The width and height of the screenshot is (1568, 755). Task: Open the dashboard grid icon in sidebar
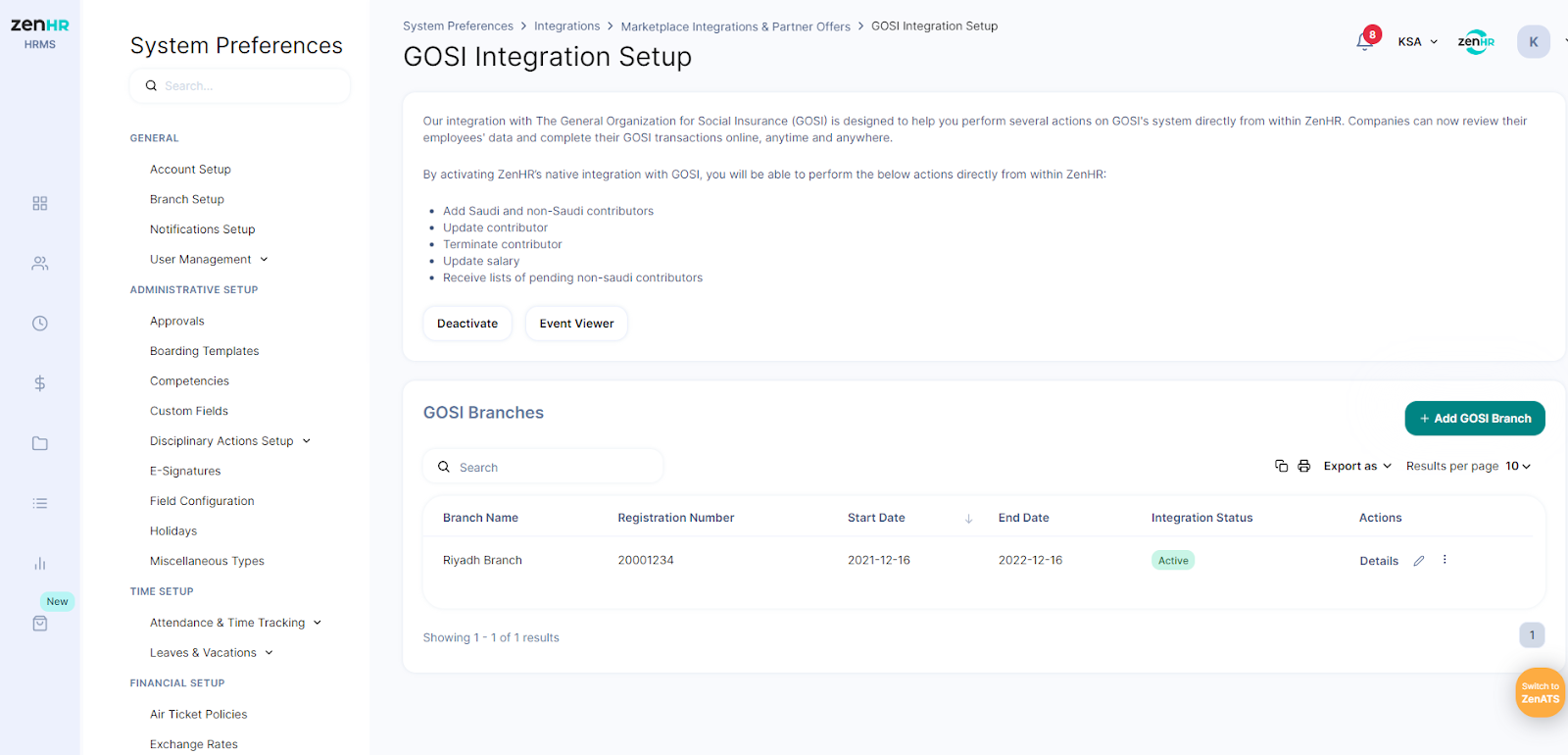(39, 203)
